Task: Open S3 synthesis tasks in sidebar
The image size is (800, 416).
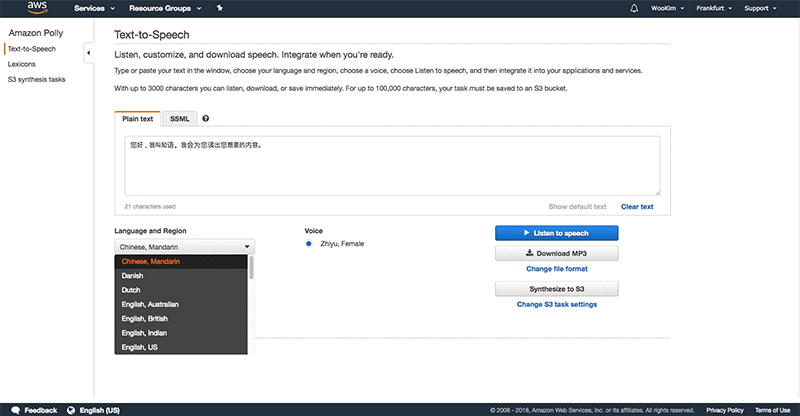Action: click(36, 78)
